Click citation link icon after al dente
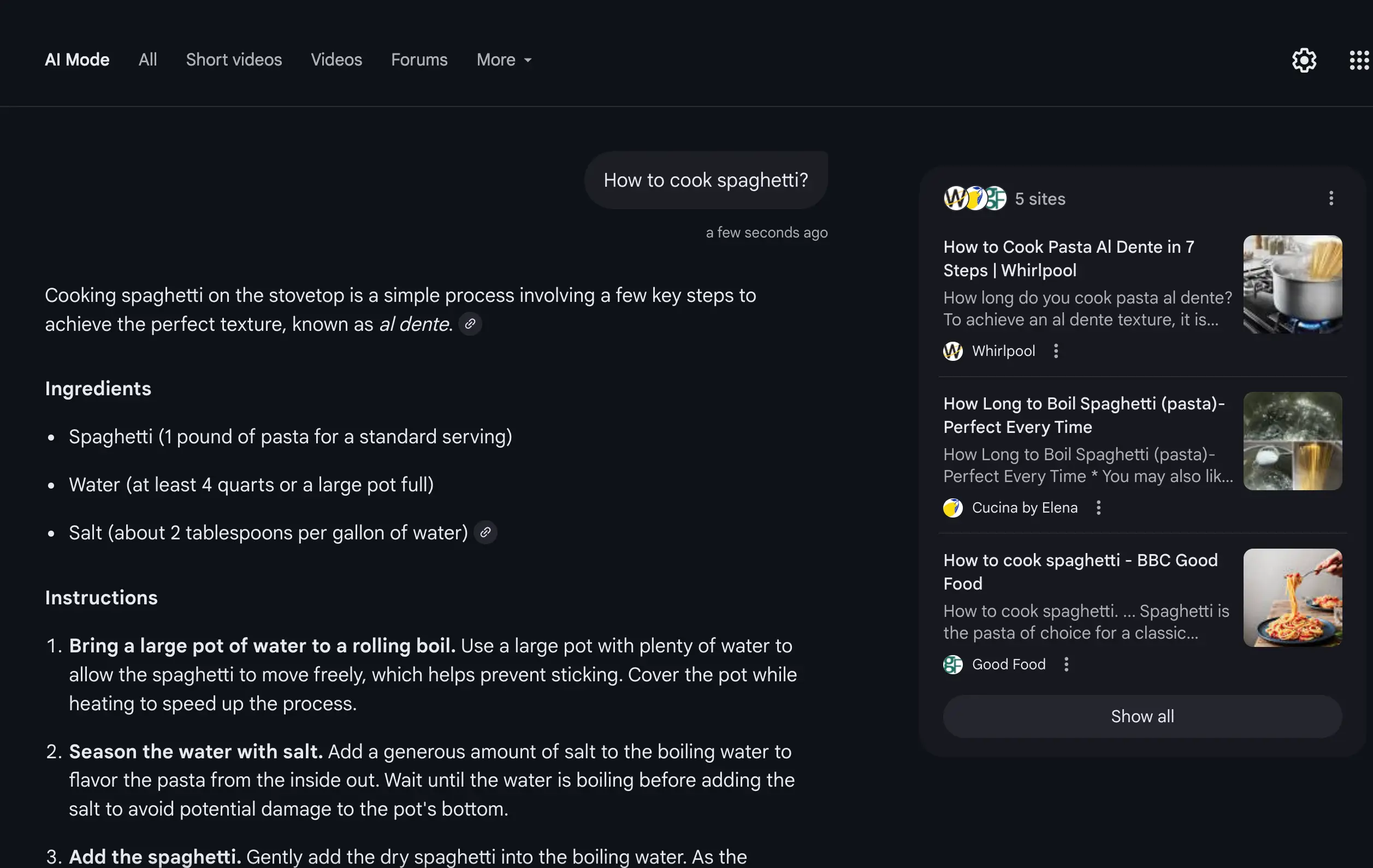Viewport: 1373px width, 868px height. (470, 324)
